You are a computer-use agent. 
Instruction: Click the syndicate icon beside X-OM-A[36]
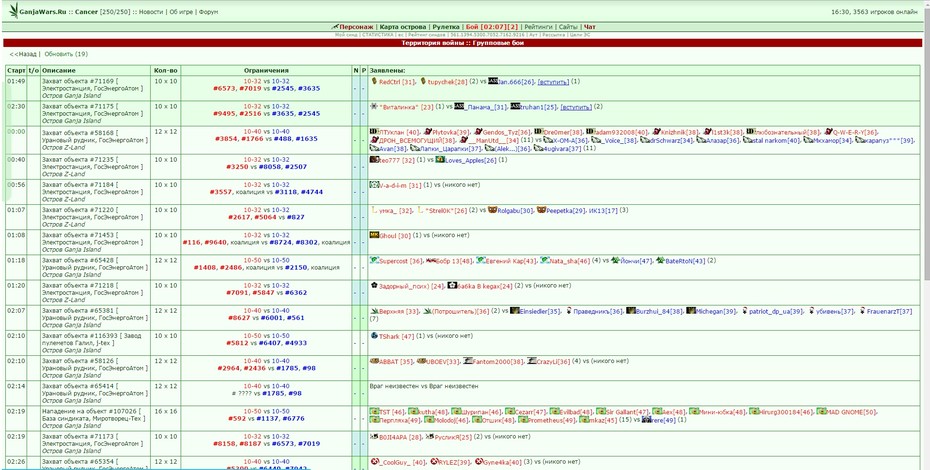(547, 140)
